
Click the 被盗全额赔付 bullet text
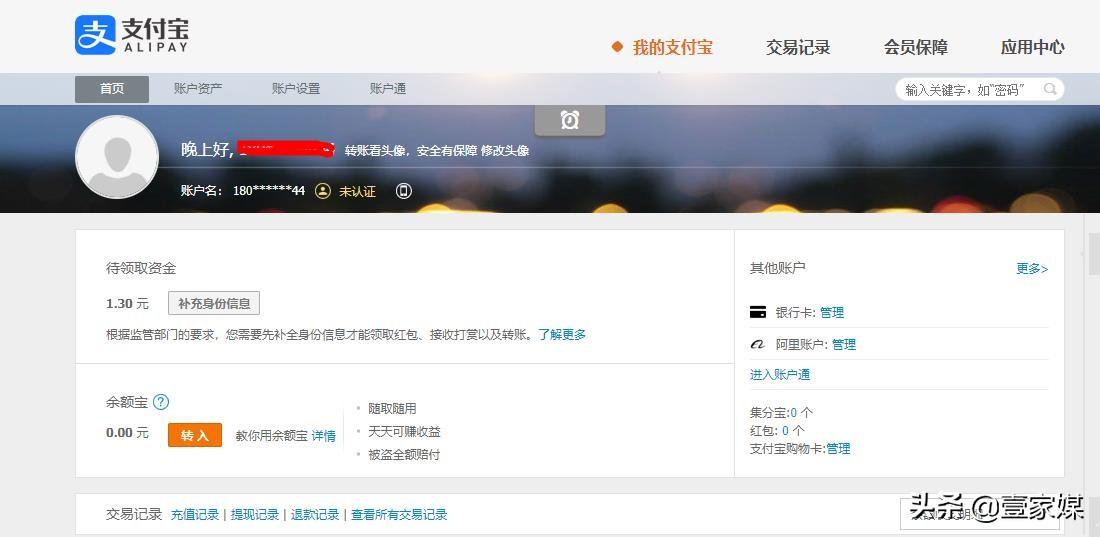[x=404, y=455]
